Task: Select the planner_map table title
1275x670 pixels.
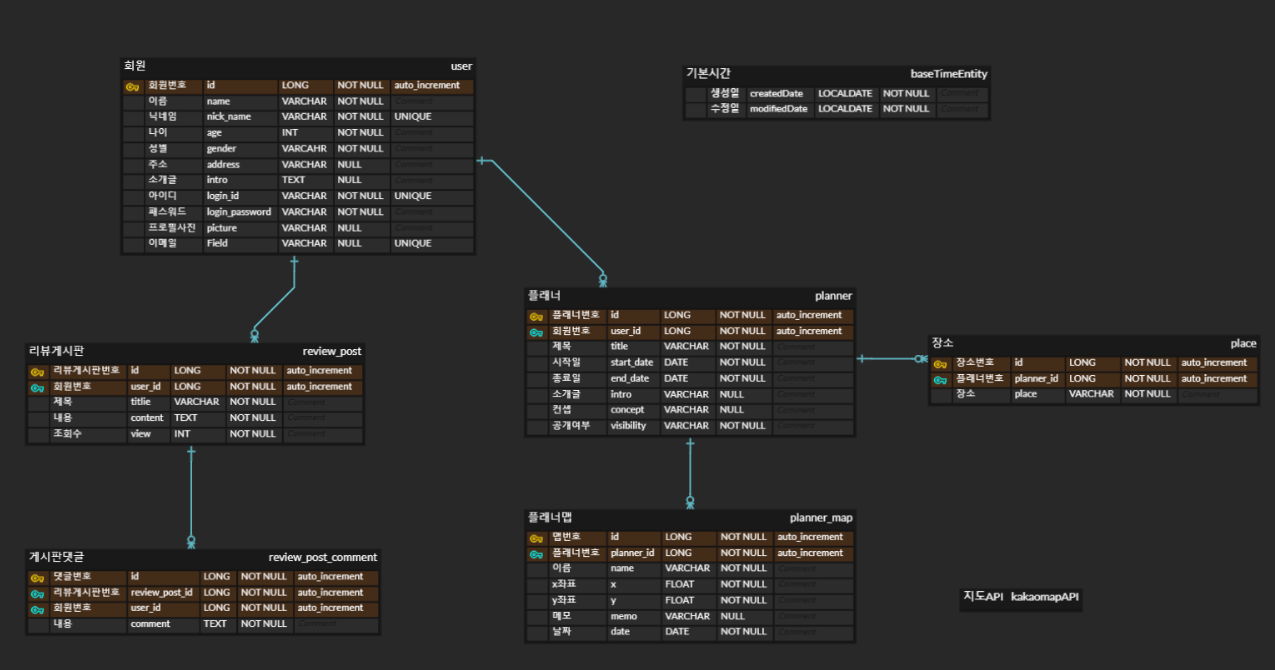Action: (821, 518)
